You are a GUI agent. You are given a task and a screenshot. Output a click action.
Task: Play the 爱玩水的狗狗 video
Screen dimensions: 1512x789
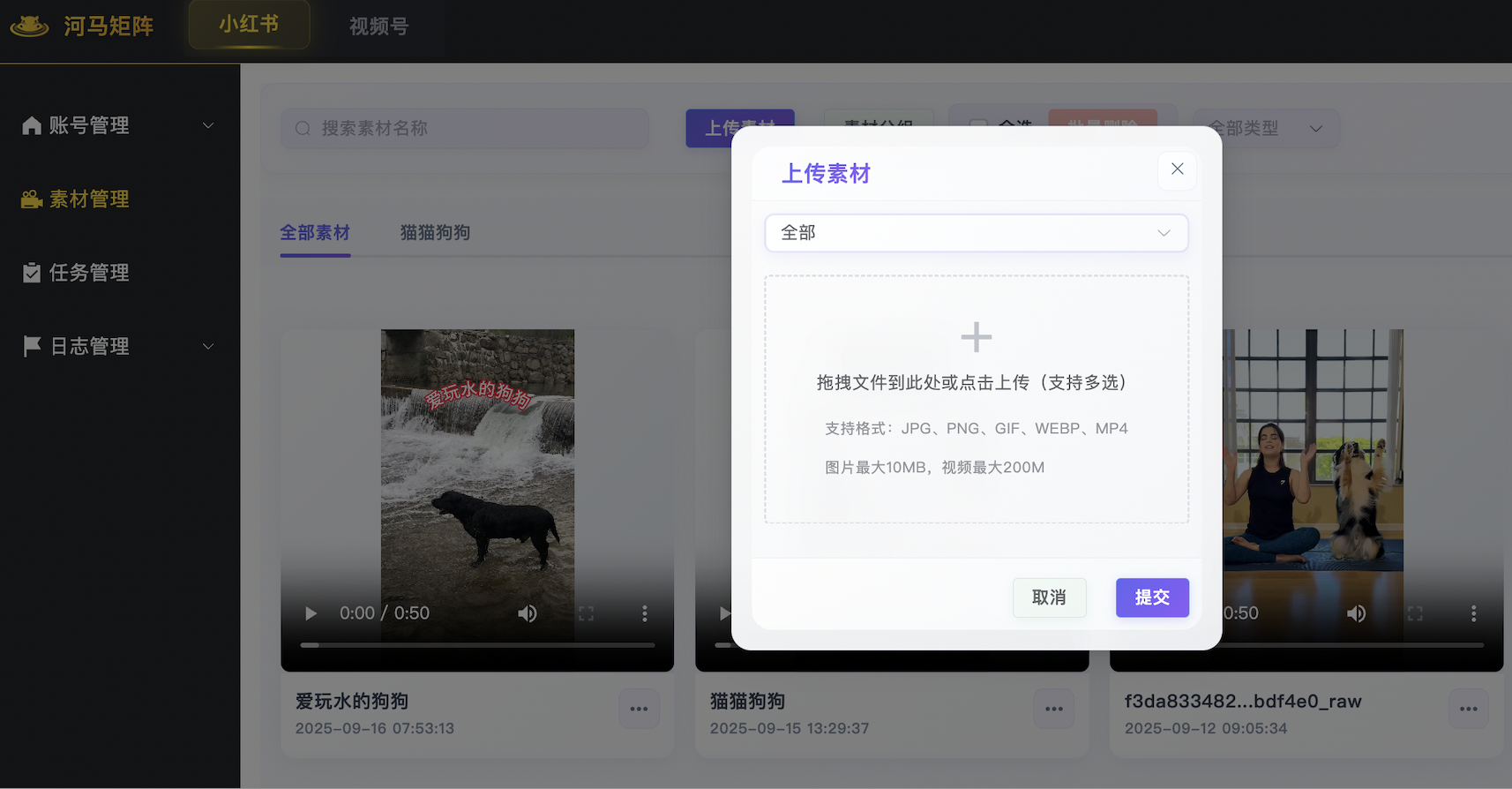point(311,613)
